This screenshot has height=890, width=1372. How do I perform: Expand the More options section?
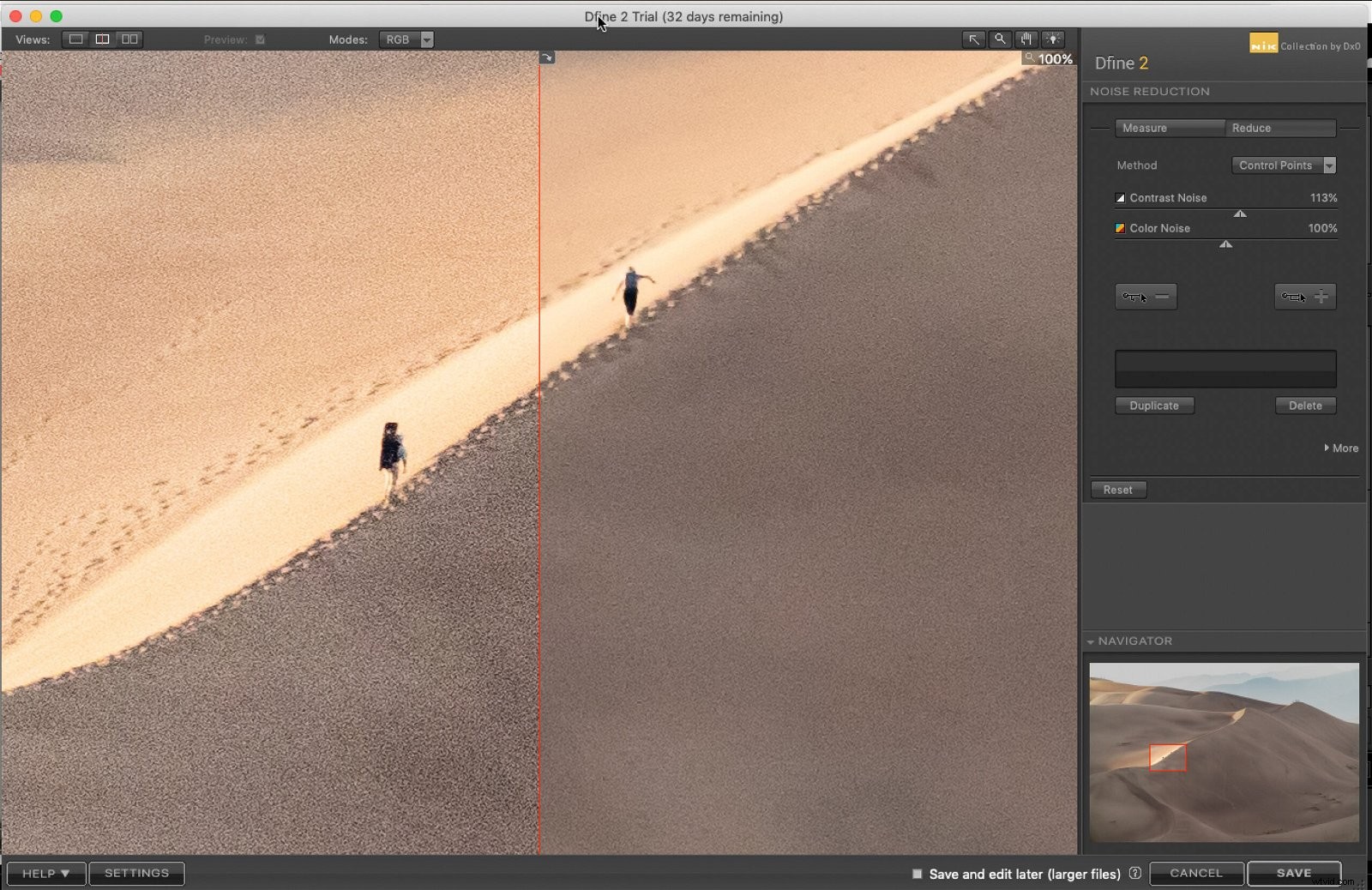[1341, 448]
